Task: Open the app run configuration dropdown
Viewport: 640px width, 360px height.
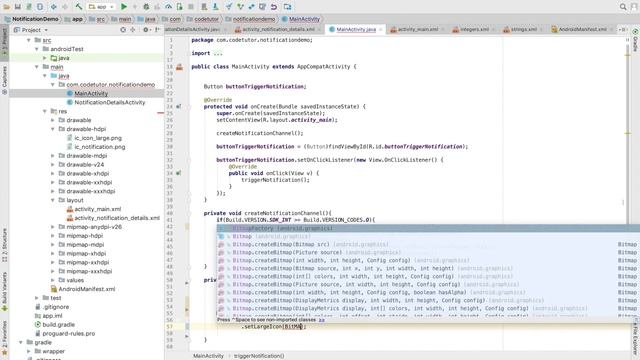Action: (101, 7)
